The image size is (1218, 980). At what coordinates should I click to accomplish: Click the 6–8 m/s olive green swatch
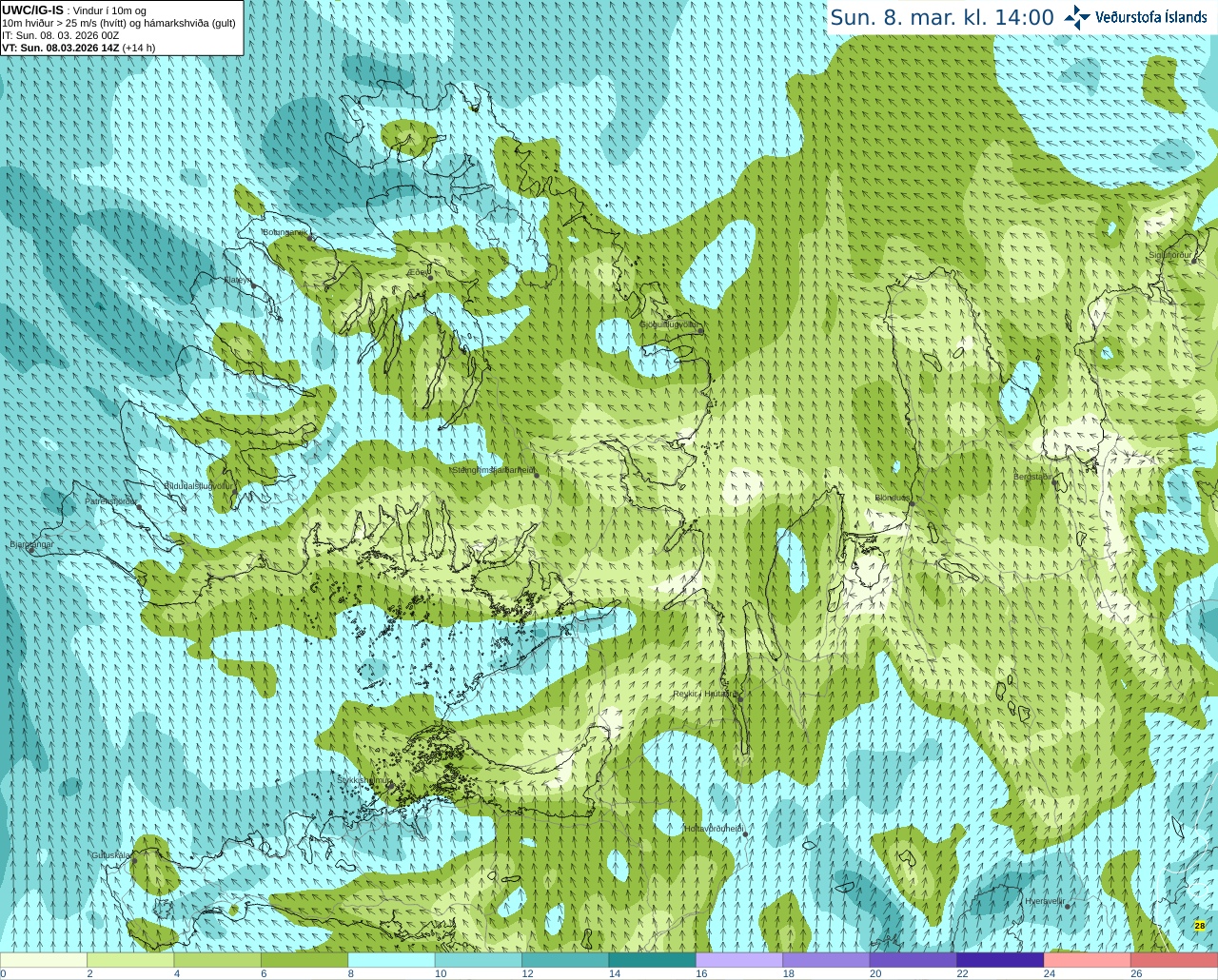(304, 960)
